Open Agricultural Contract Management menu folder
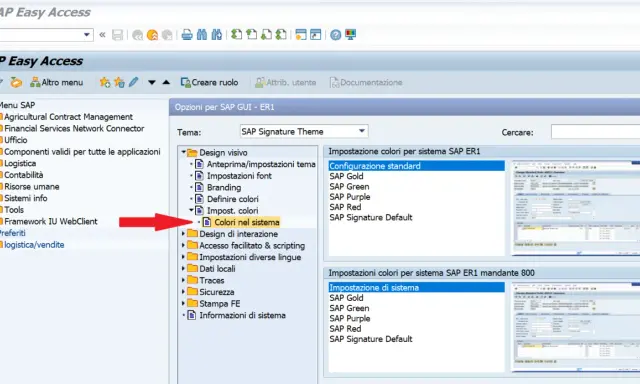 pyautogui.click(x=68, y=117)
